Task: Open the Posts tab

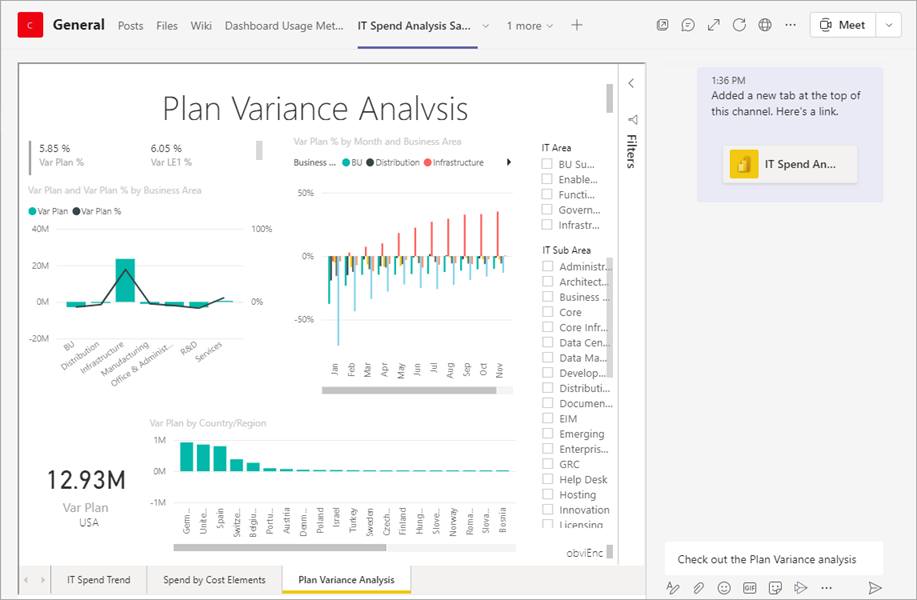Action: coord(130,26)
